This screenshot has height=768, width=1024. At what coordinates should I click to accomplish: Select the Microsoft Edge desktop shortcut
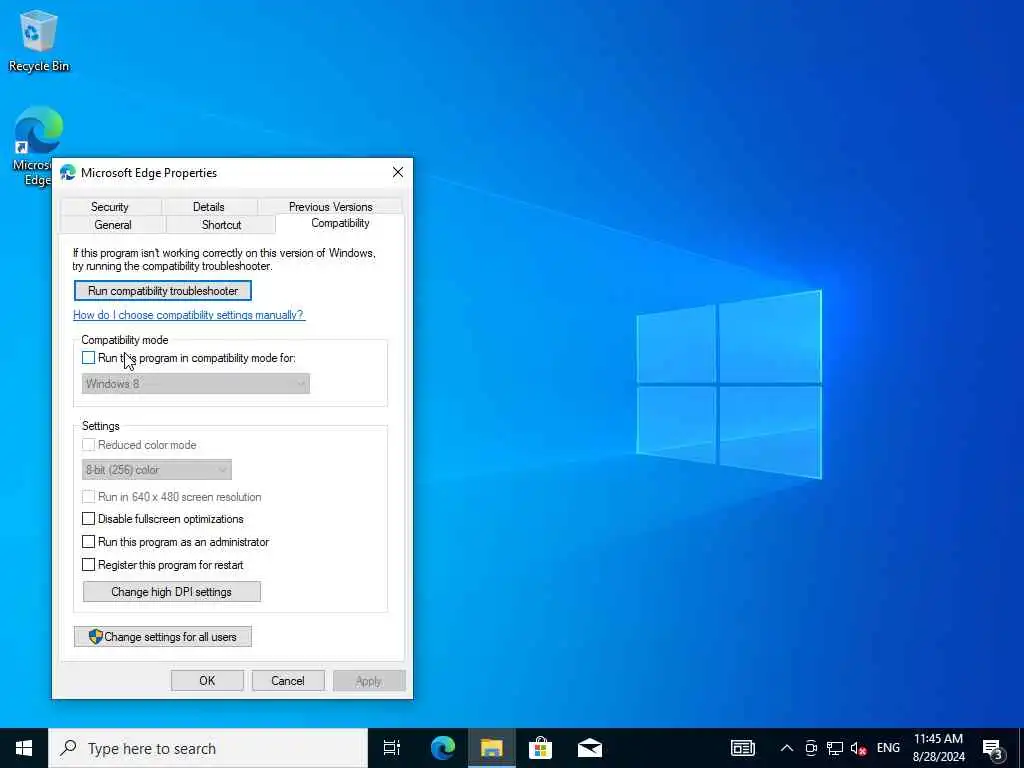point(37,146)
